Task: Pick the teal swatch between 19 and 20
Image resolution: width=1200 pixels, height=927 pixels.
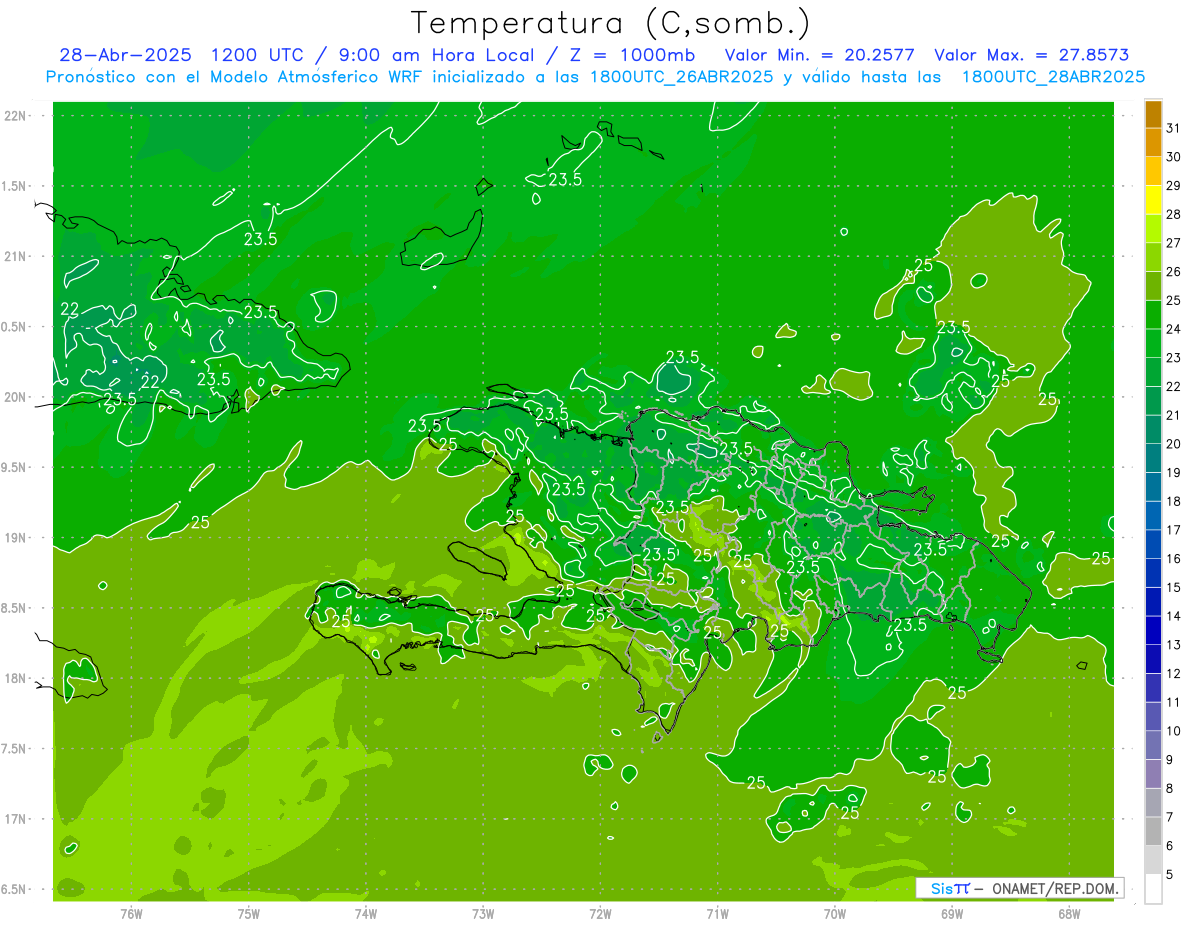Action: [x=1153, y=458]
